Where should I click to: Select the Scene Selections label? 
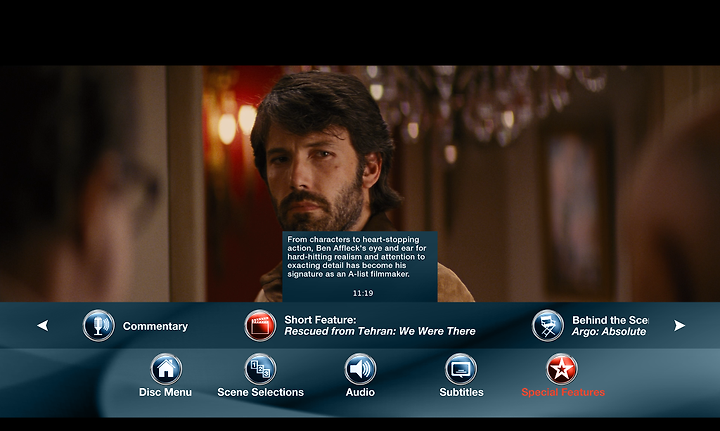(260, 392)
